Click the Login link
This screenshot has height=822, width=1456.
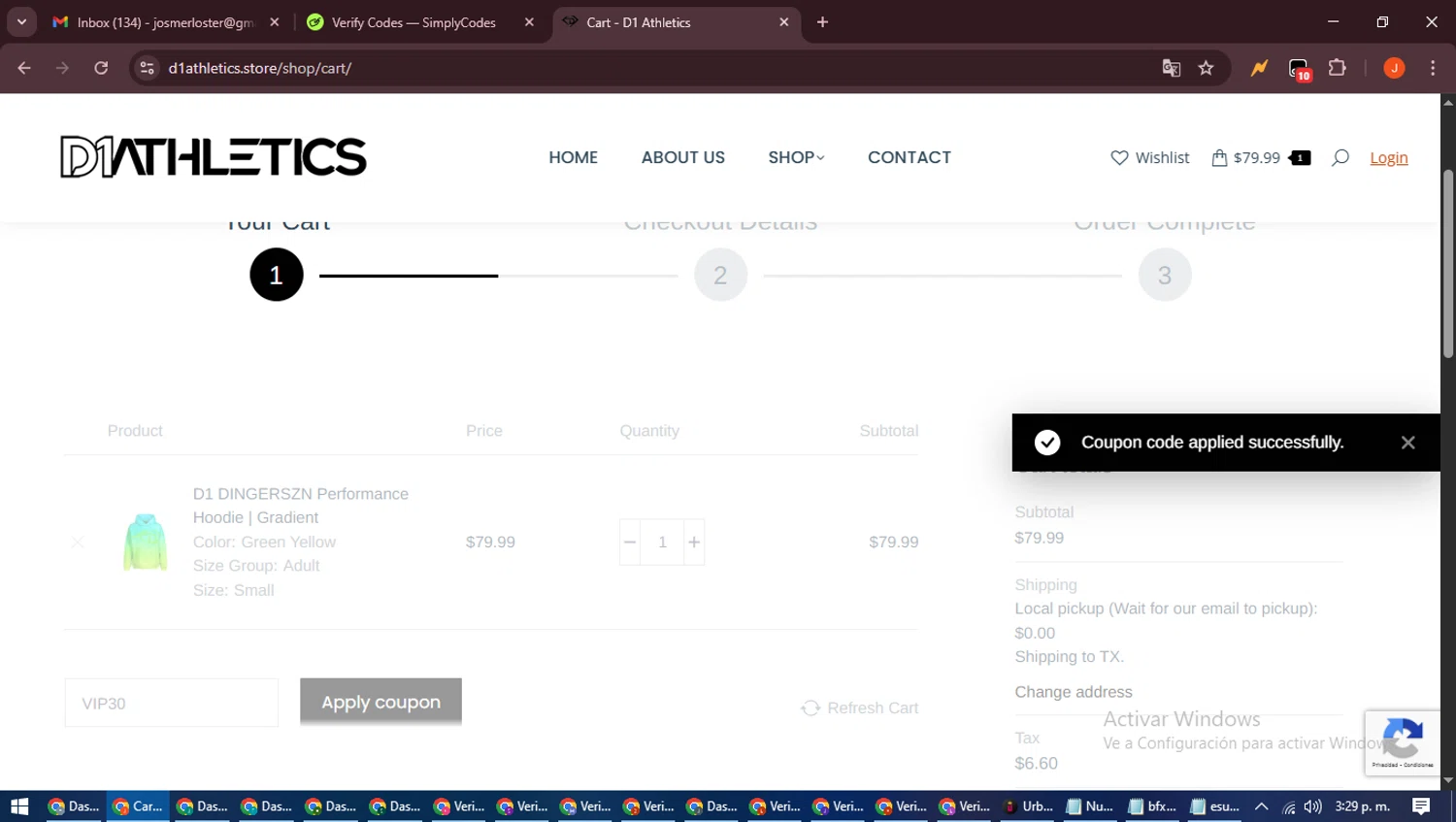[1388, 157]
